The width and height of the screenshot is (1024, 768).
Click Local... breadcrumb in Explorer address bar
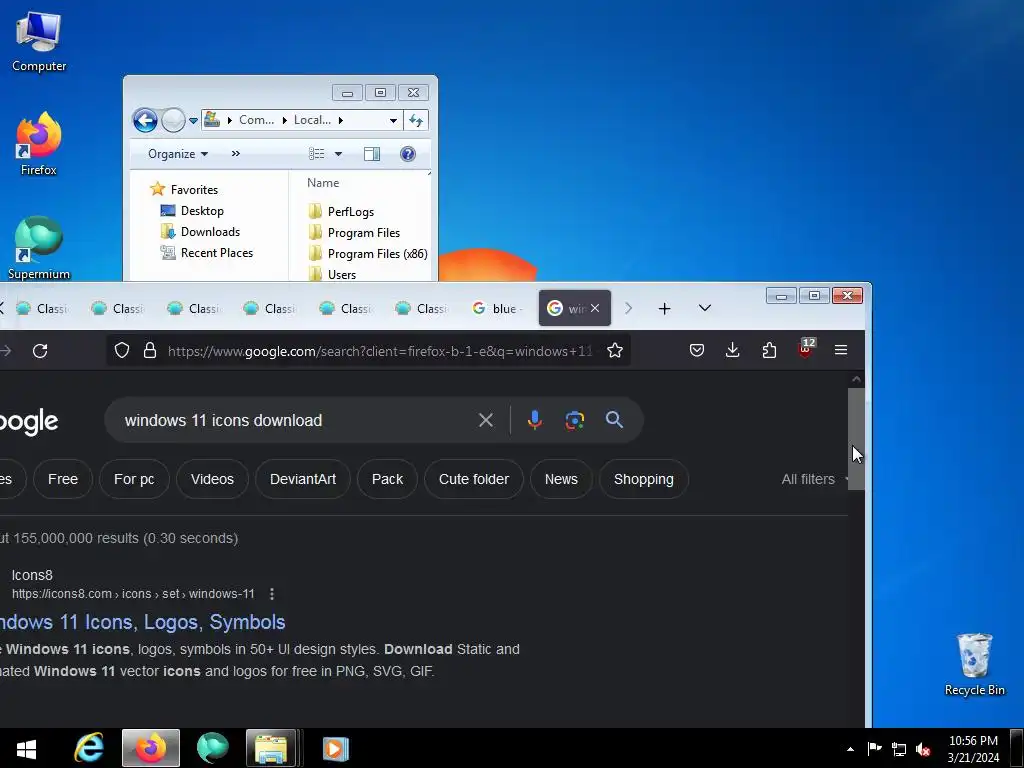click(x=312, y=120)
